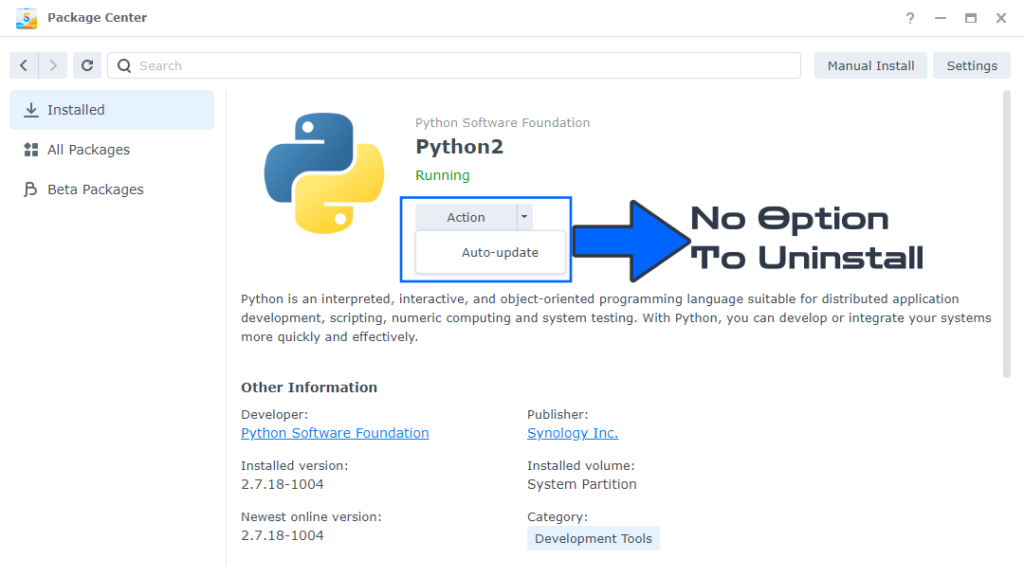
Task: Open help via the question mark icon
Action: point(909,18)
